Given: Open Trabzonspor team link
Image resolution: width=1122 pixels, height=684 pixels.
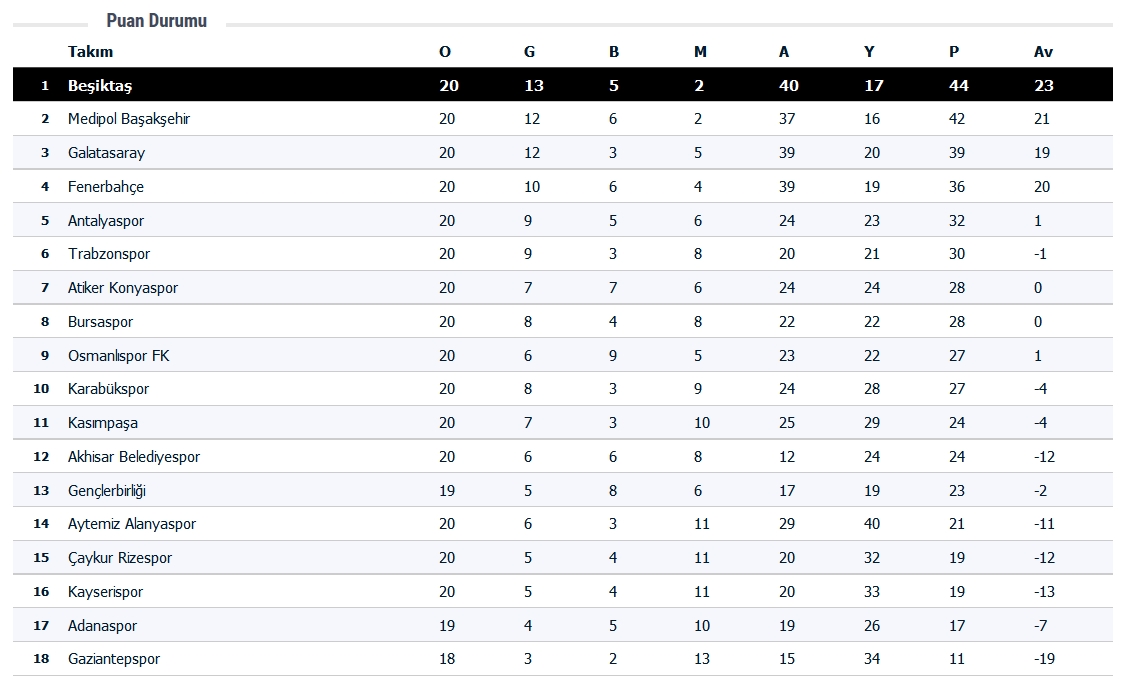Looking at the screenshot, I should (x=109, y=254).
